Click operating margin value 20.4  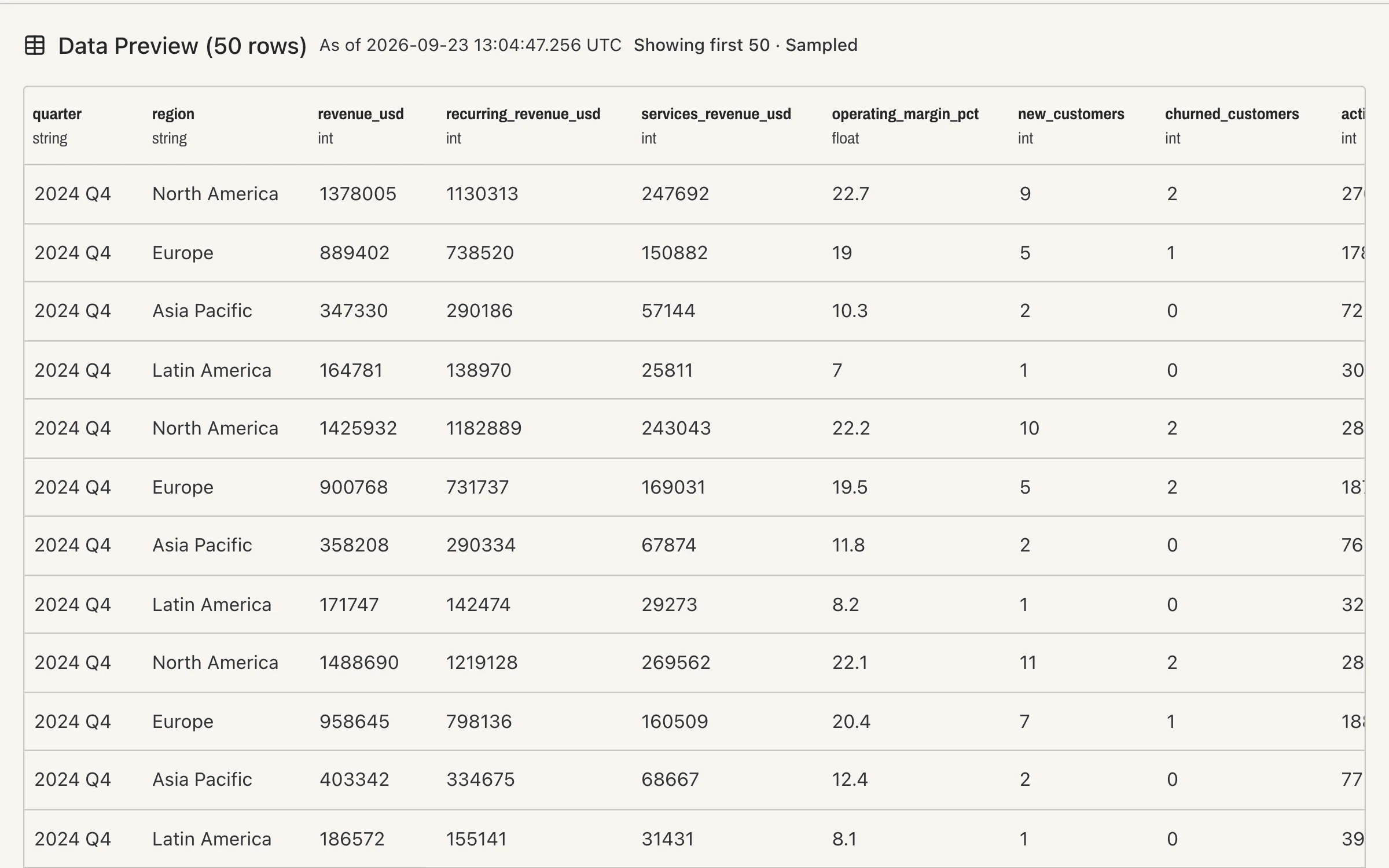(851, 722)
